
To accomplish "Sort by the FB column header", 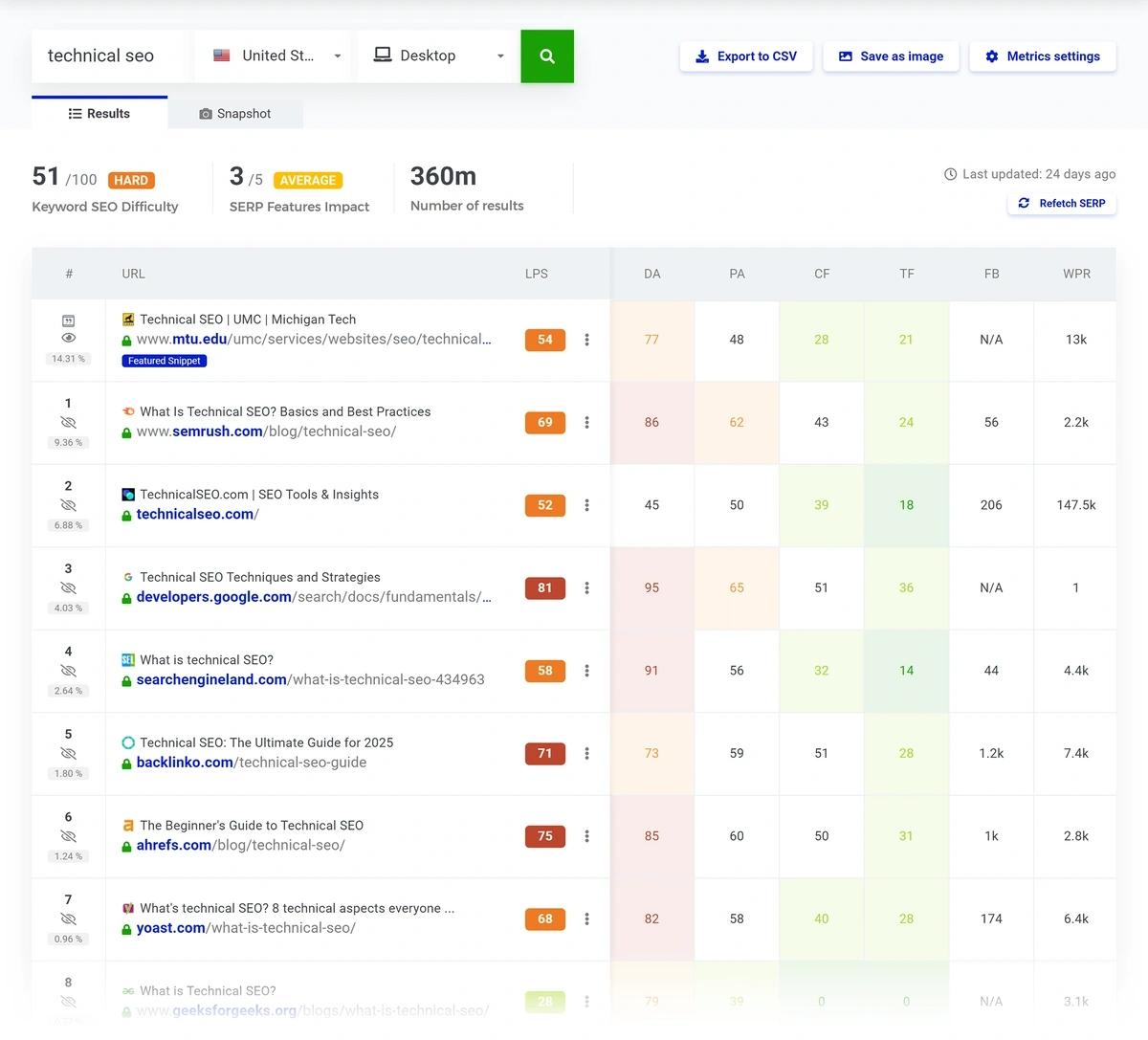I will (992, 274).
